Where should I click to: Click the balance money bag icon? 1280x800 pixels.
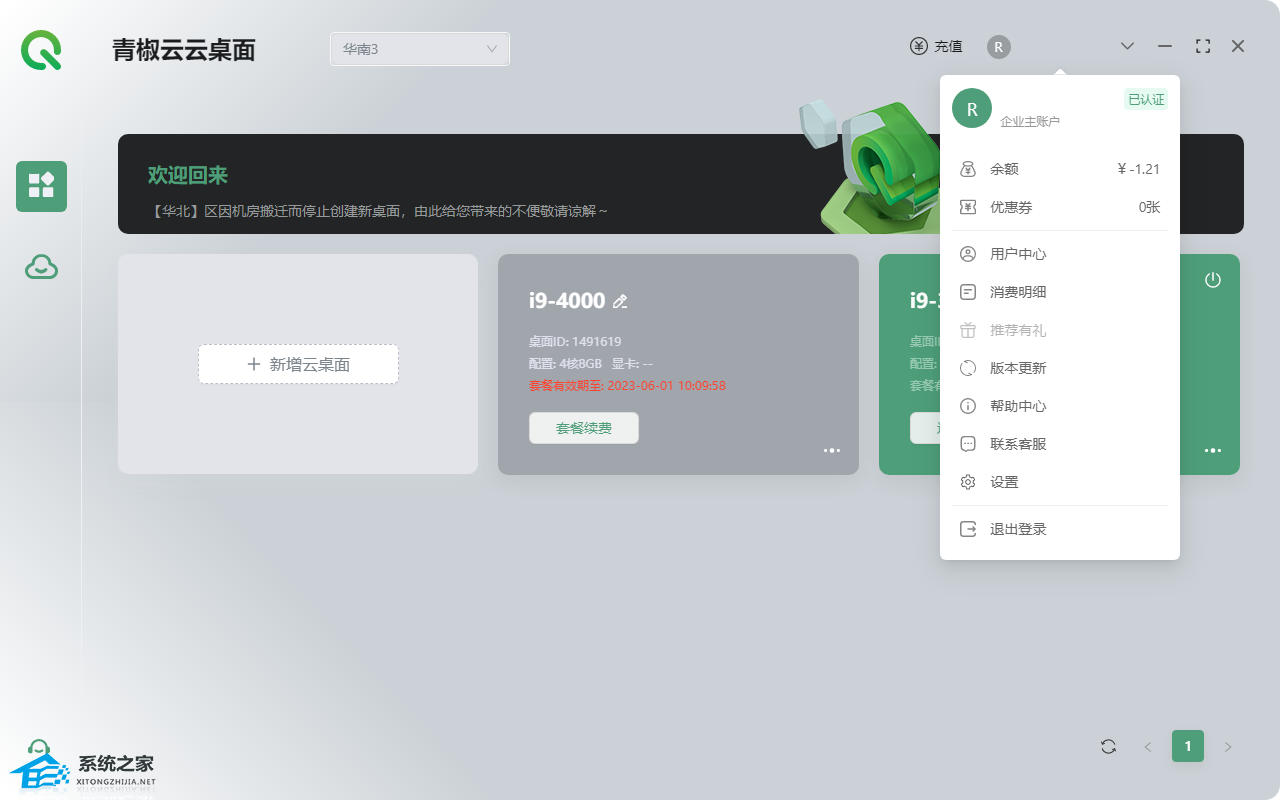point(968,170)
